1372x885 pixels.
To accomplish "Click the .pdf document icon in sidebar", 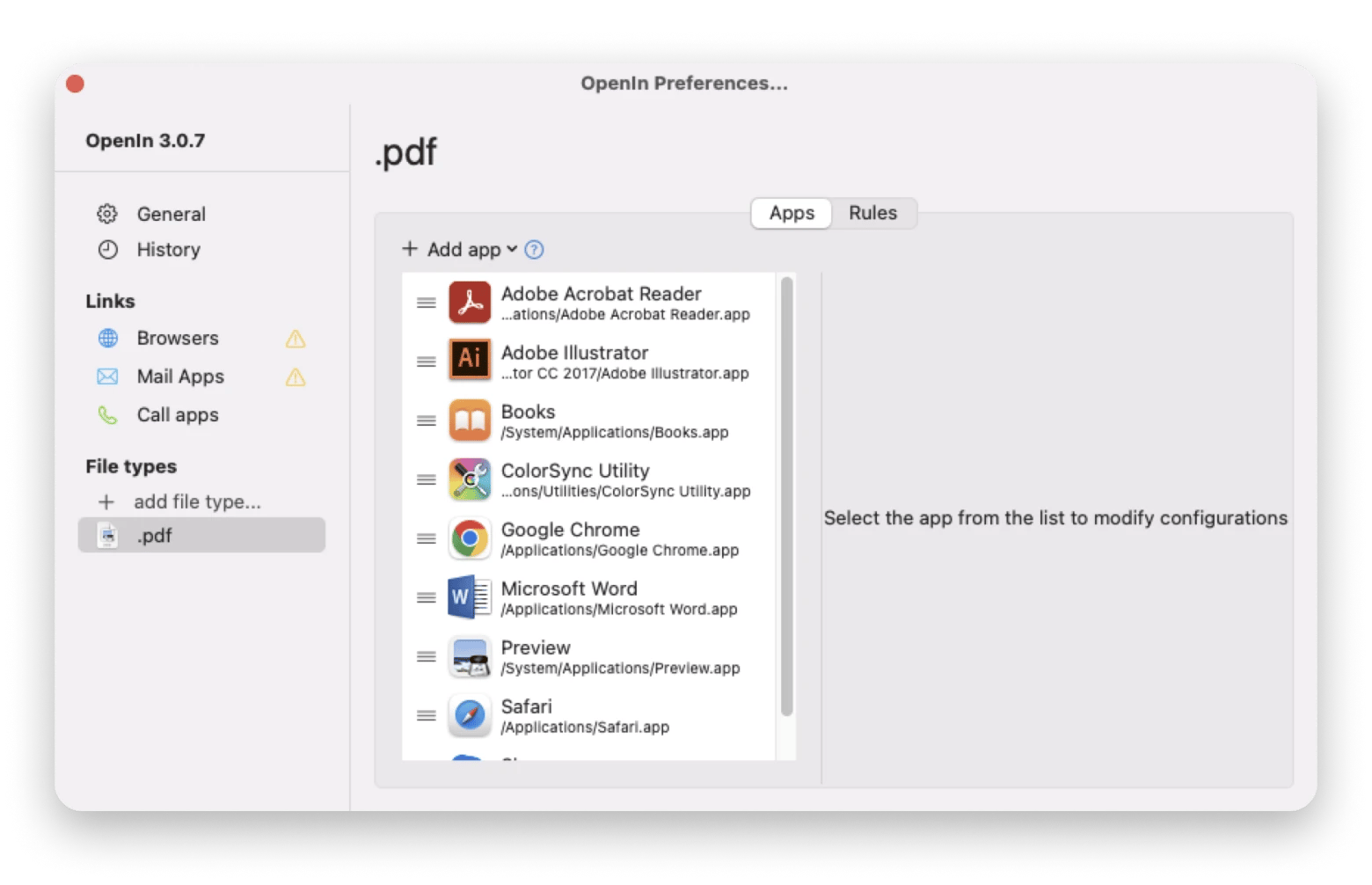I will pyautogui.click(x=107, y=536).
